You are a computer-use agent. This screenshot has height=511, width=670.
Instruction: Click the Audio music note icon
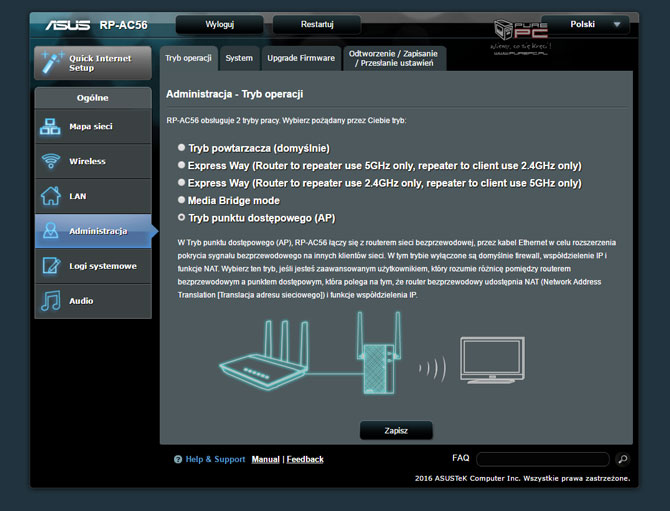50,300
